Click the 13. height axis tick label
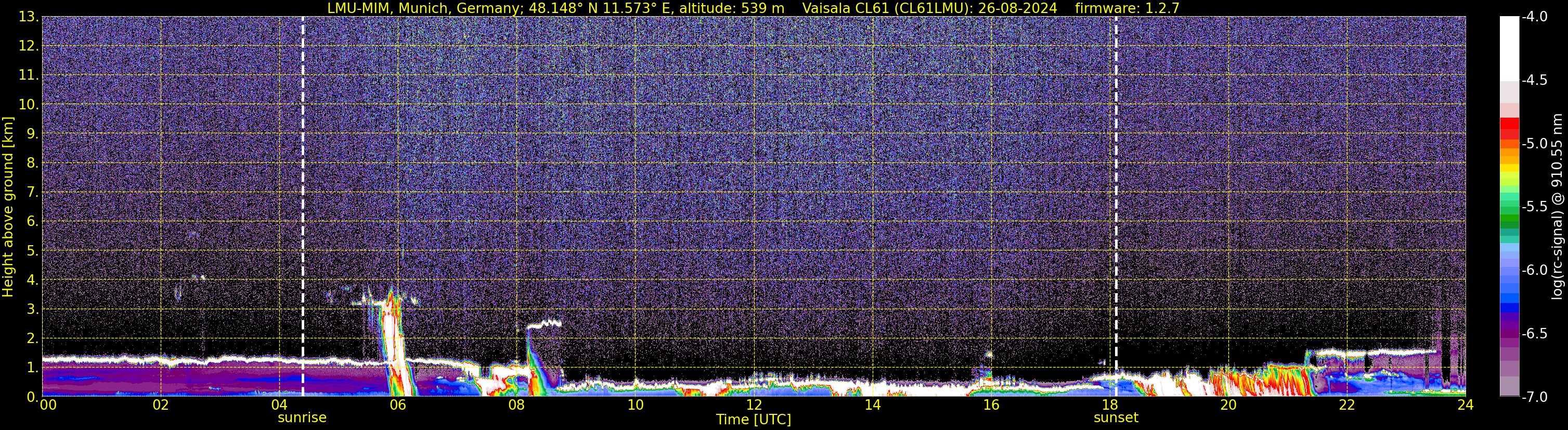This screenshot has height=430, width=1568. [29, 17]
